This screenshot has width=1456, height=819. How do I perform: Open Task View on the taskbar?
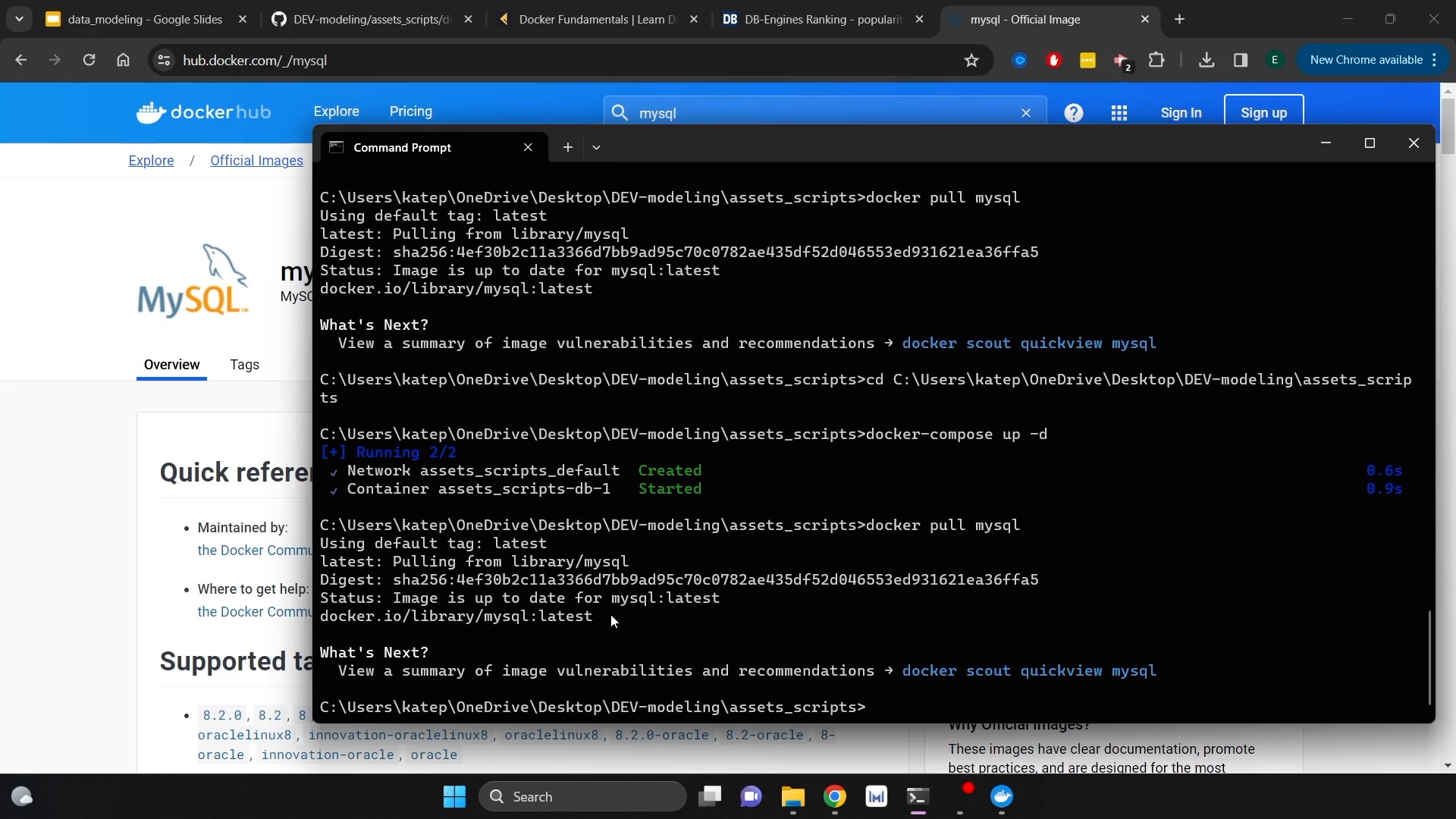(710, 796)
